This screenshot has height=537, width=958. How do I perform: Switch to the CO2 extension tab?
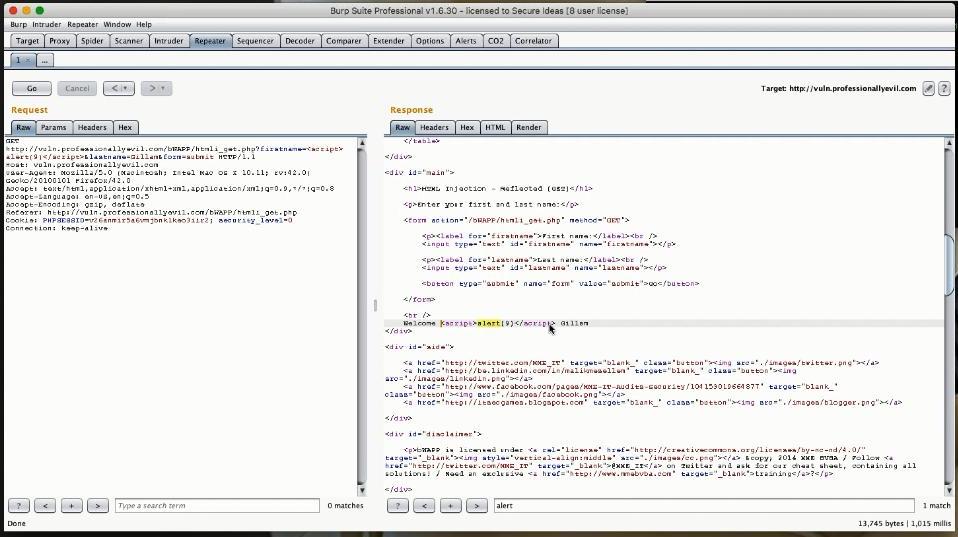point(495,41)
